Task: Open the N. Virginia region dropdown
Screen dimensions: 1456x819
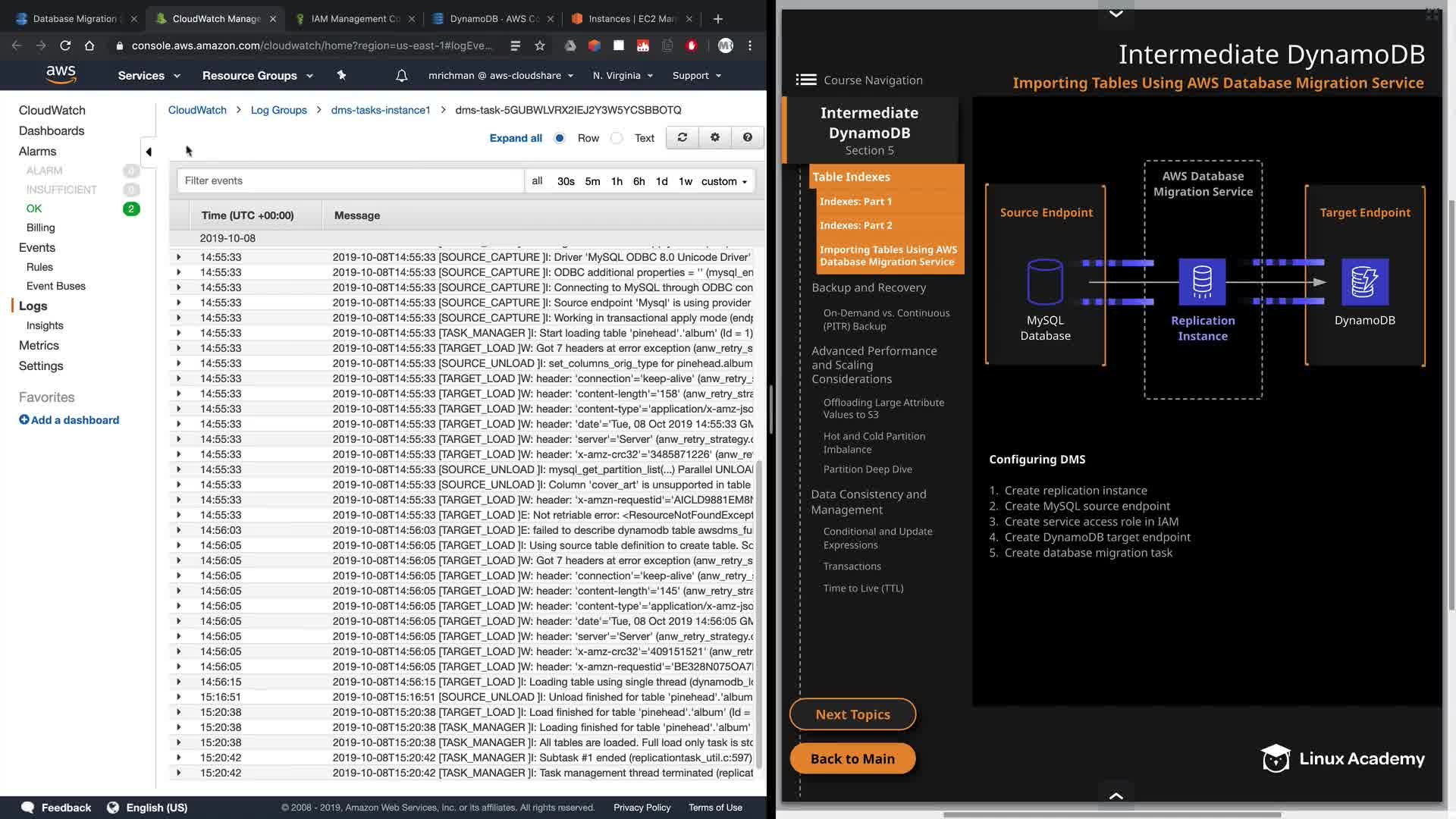Action: point(623,75)
